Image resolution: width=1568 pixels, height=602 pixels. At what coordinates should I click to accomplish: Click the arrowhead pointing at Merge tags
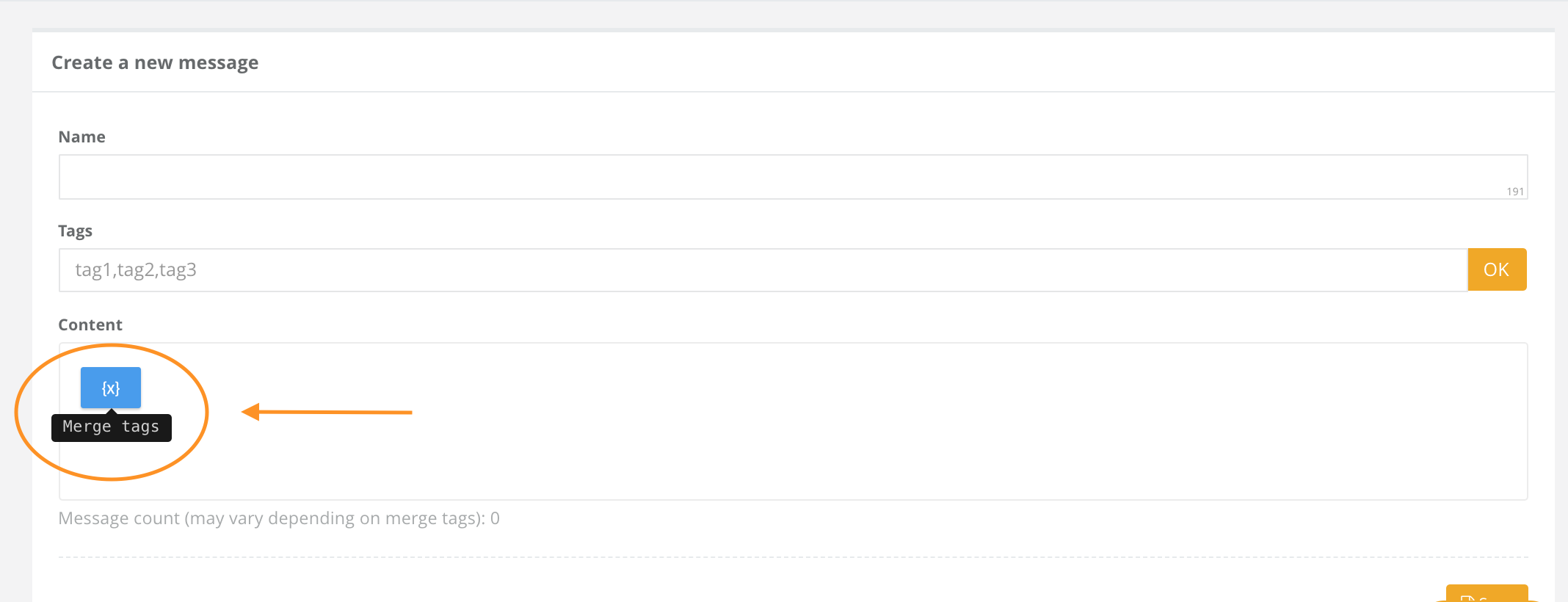(x=250, y=412)
